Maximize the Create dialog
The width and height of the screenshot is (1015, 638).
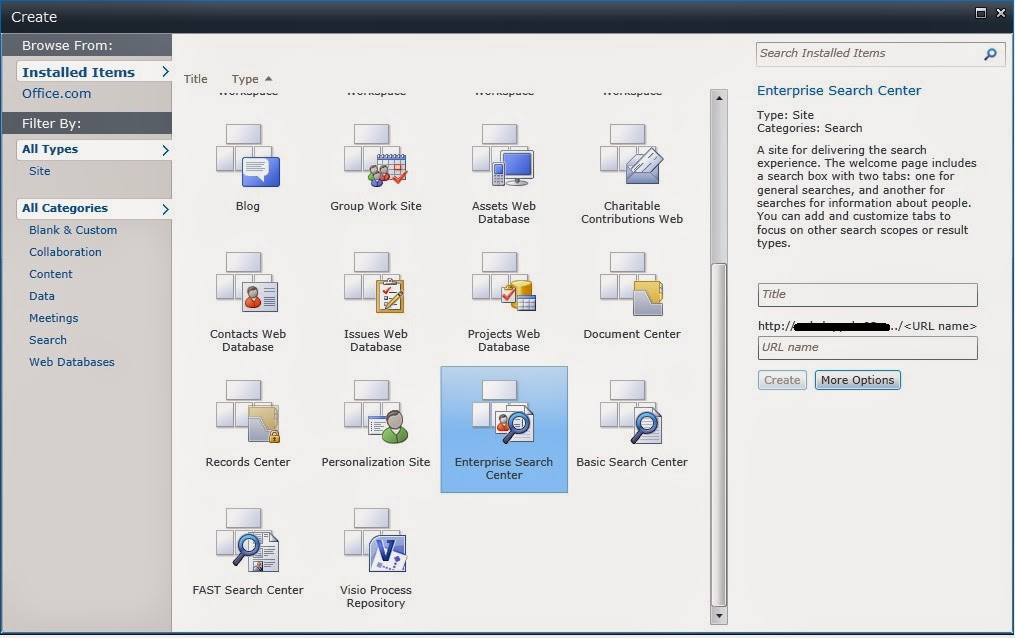click(x=981, y=13)
